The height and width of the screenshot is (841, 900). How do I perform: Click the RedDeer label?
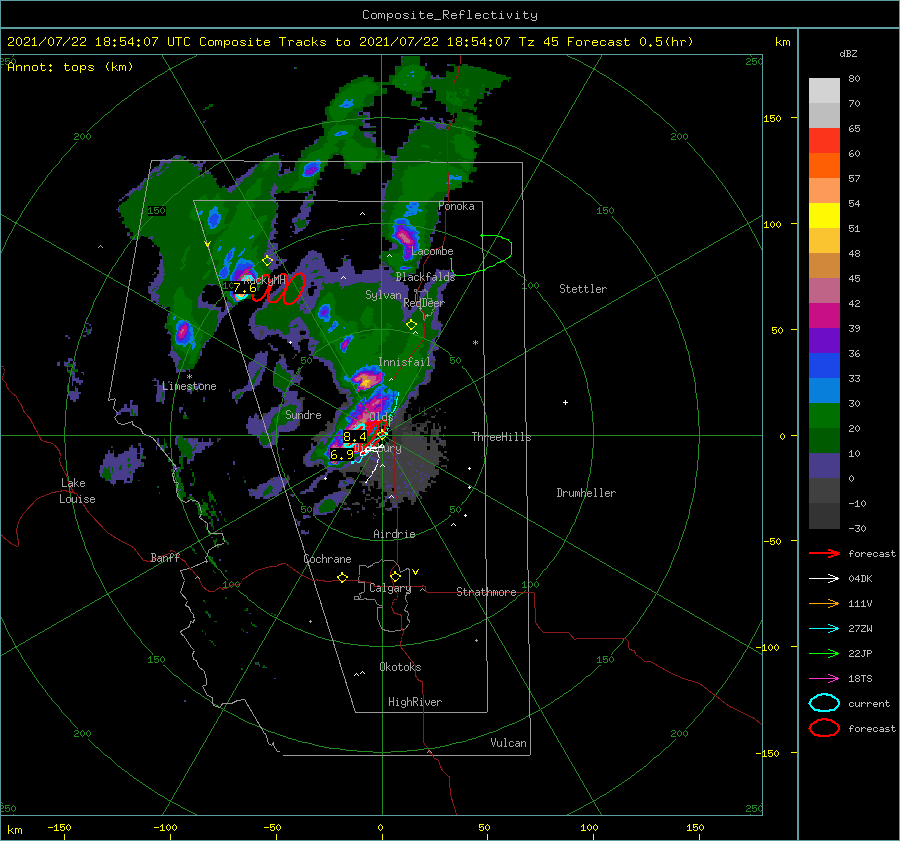pyautogui.click(x=424, y=303)
